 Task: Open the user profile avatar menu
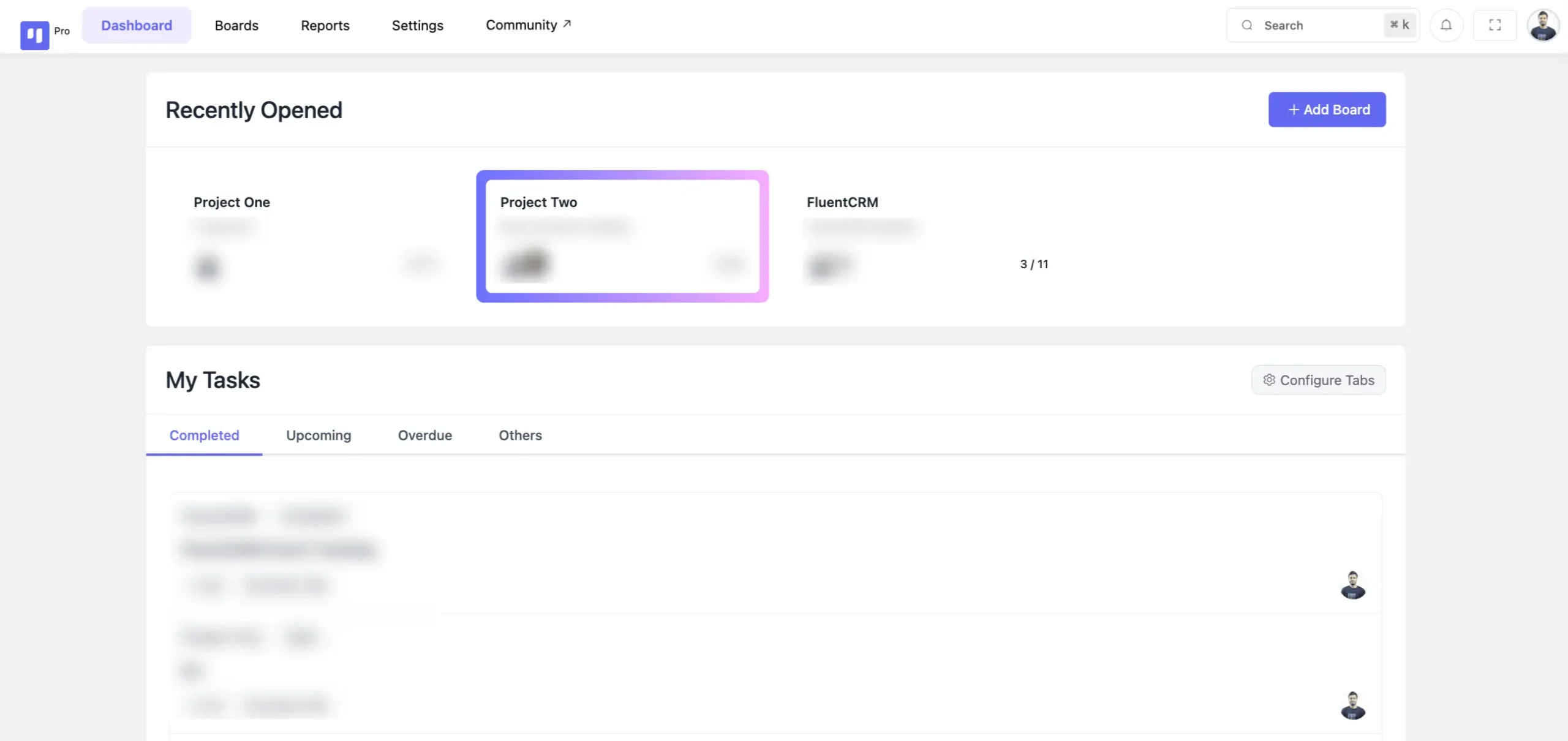coord(1543,25)
